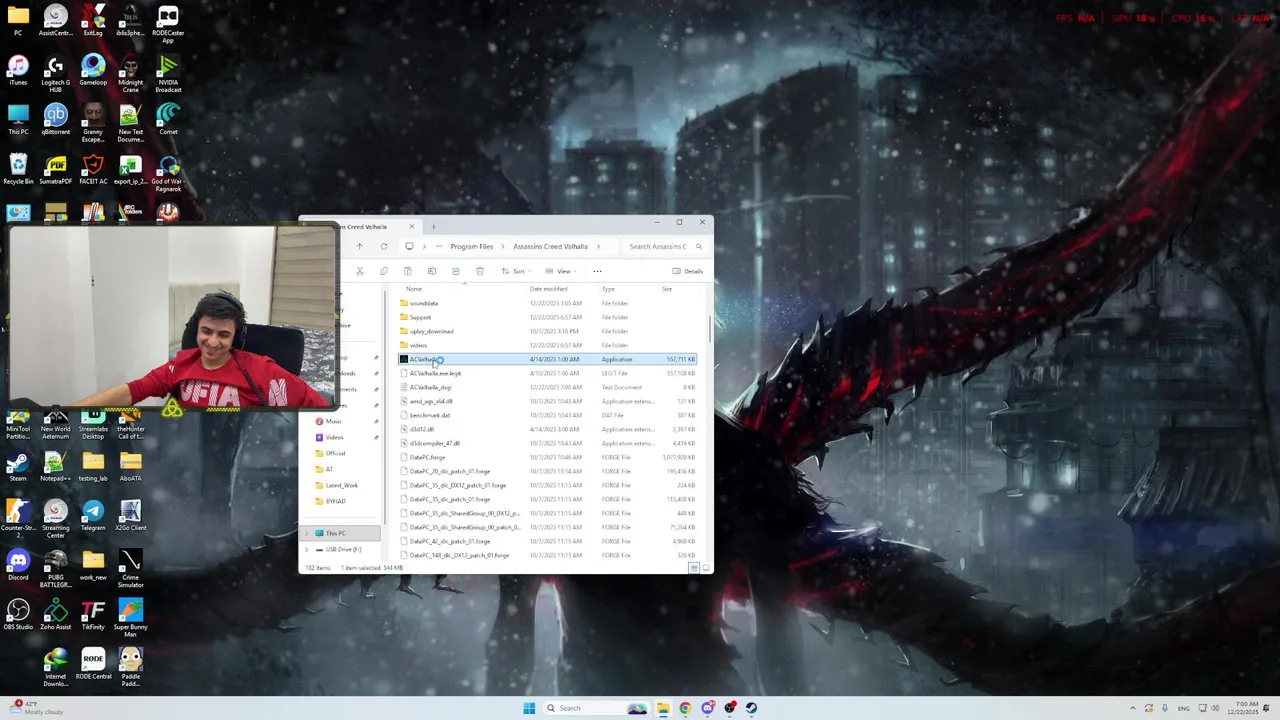
Task: Open Latest_Work folder in sidebar
Action: point(341,485)
